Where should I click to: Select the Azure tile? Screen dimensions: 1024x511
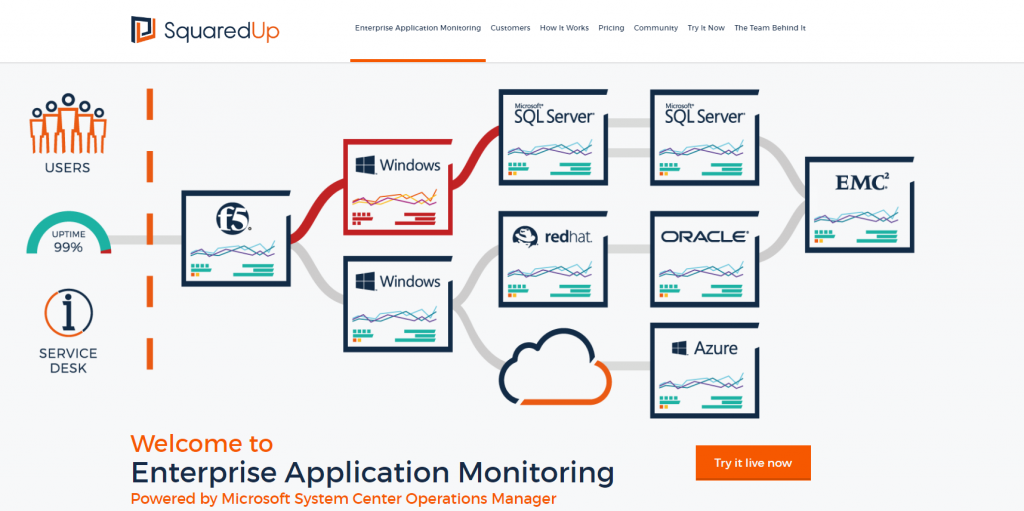pyautogui.click(x=705, y=370)
